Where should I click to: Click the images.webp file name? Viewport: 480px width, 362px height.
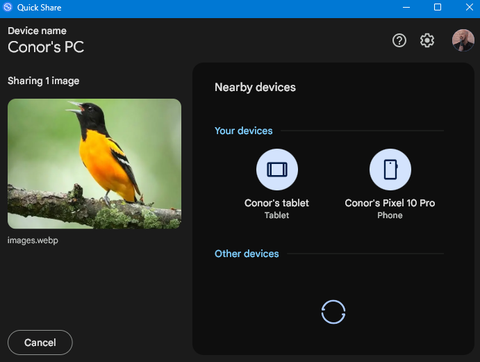[x=33, y=240]
